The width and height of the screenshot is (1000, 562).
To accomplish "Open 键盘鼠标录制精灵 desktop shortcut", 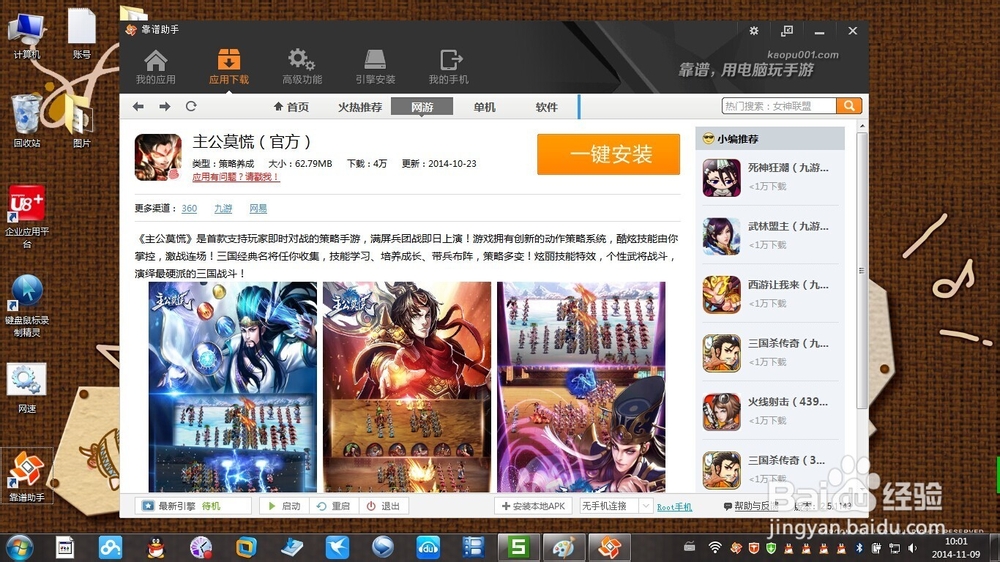I will (x=27, y=306).
